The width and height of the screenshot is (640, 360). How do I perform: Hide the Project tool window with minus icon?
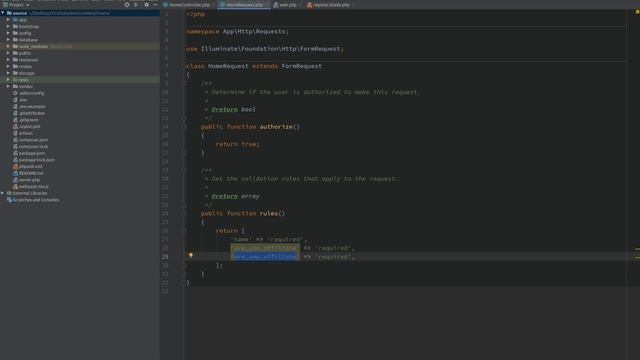(156, 4)
